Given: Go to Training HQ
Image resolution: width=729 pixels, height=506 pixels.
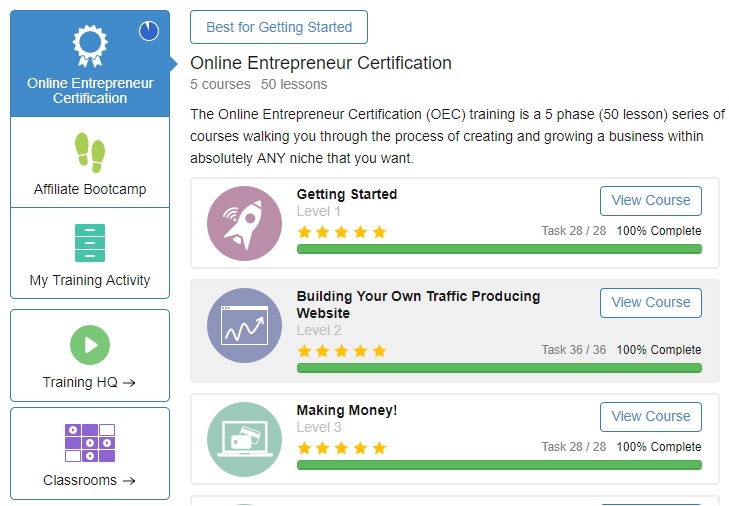Looking at the screenshot, I should (x=90, y=355).
